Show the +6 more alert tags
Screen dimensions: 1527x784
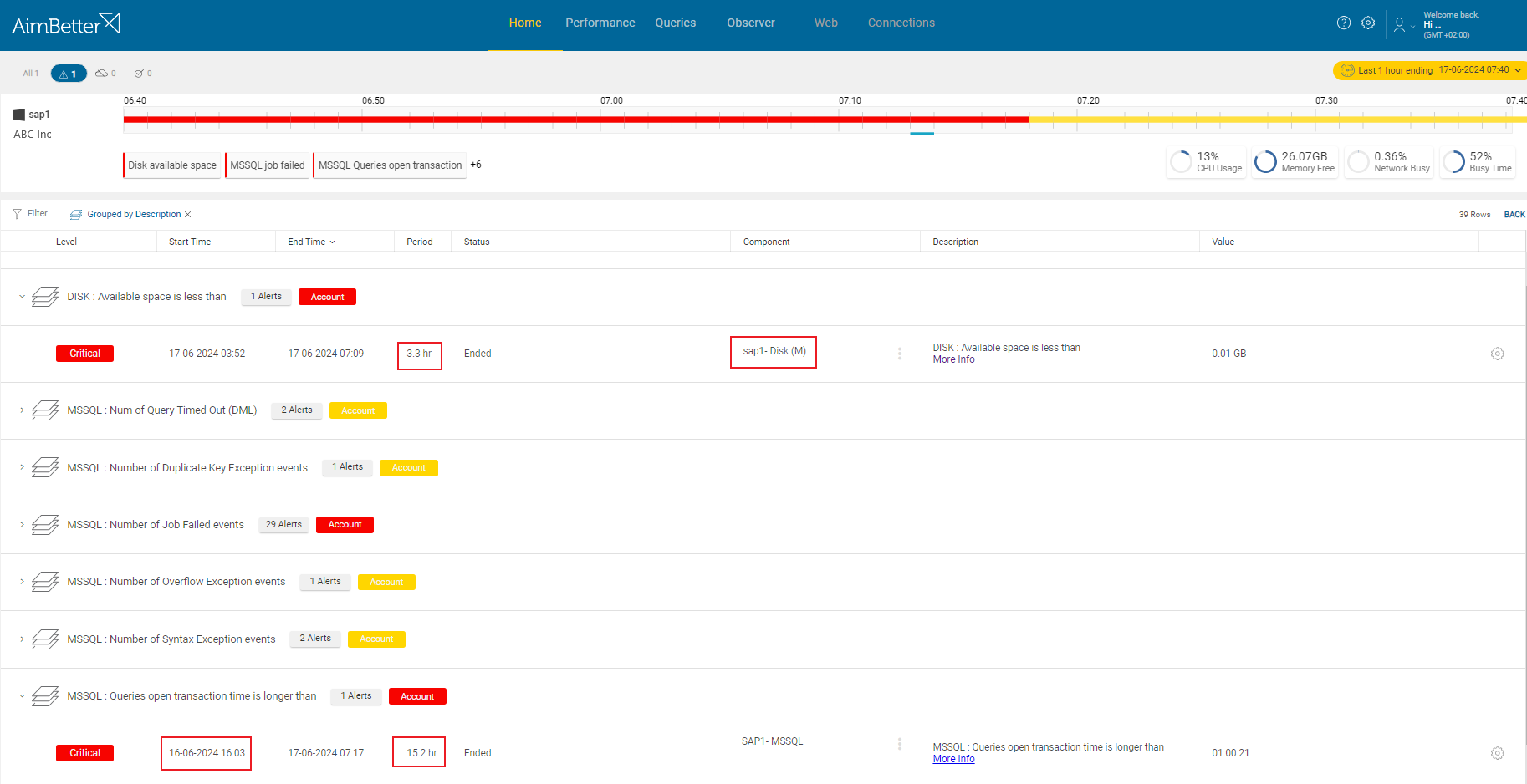click(476, 165)
